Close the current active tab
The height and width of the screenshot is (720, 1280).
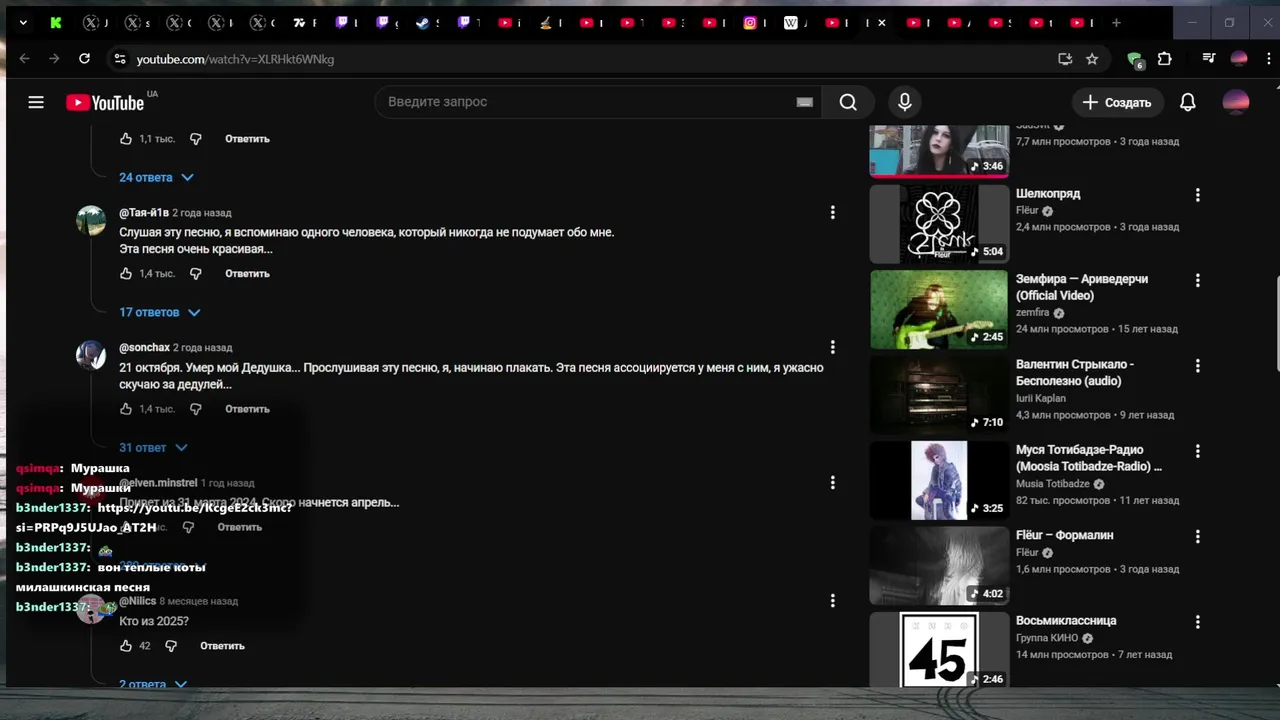click(x=881, y=22)
